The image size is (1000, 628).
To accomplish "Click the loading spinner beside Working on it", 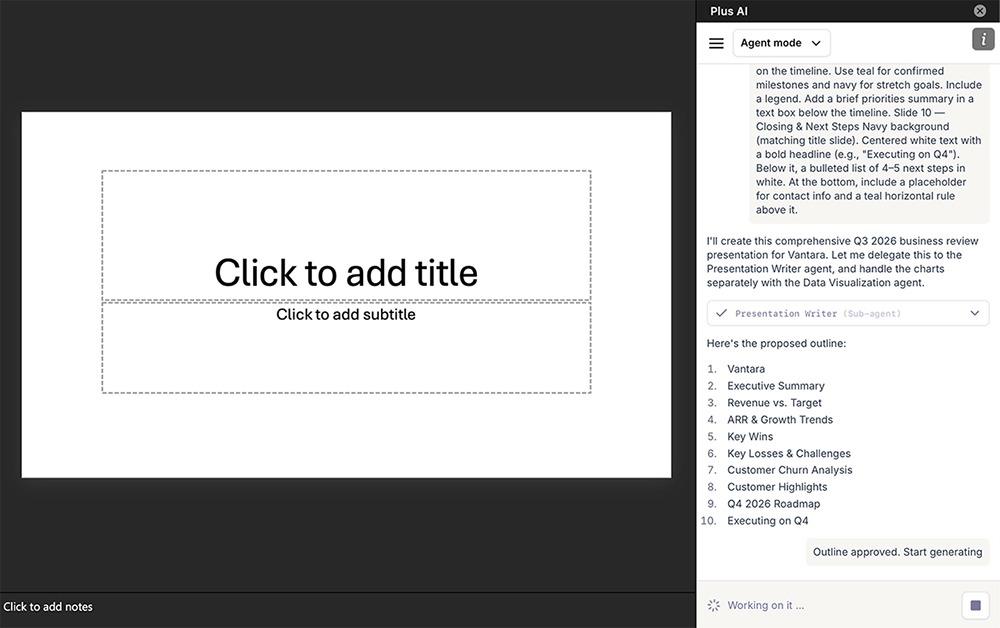I will coord(713,605).
